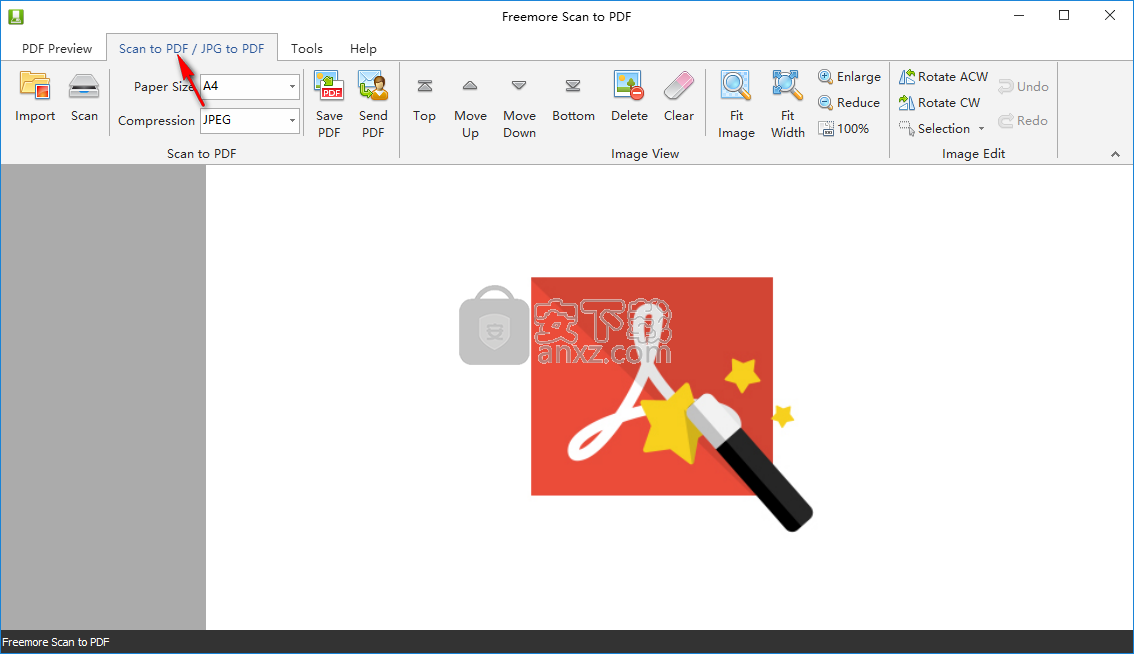Viewport: 1134px width, 654px height.
Task: Open the Help tab
Action: click(x=363, y=48)
